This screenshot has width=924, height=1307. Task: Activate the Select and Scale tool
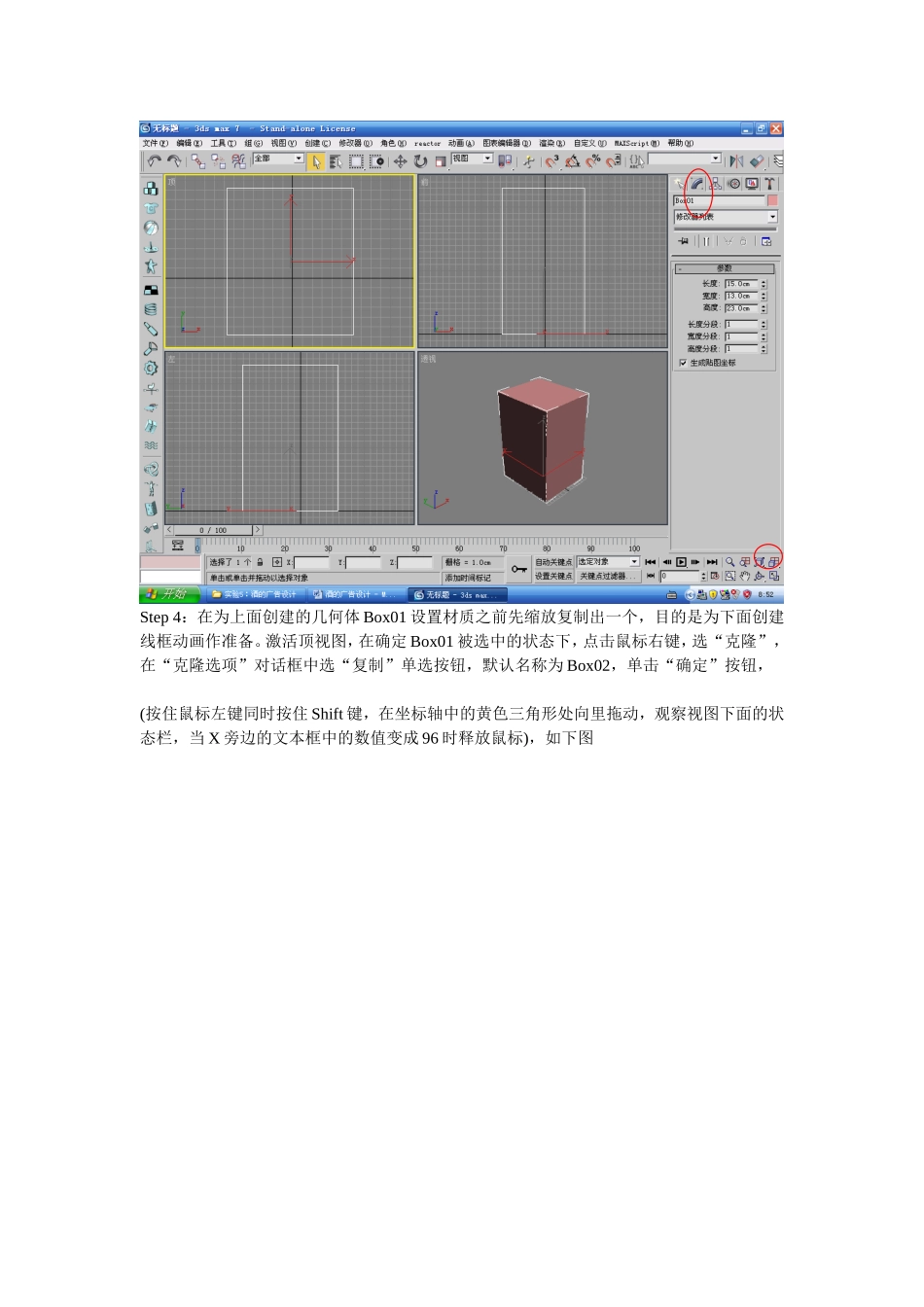click(440, 161)
